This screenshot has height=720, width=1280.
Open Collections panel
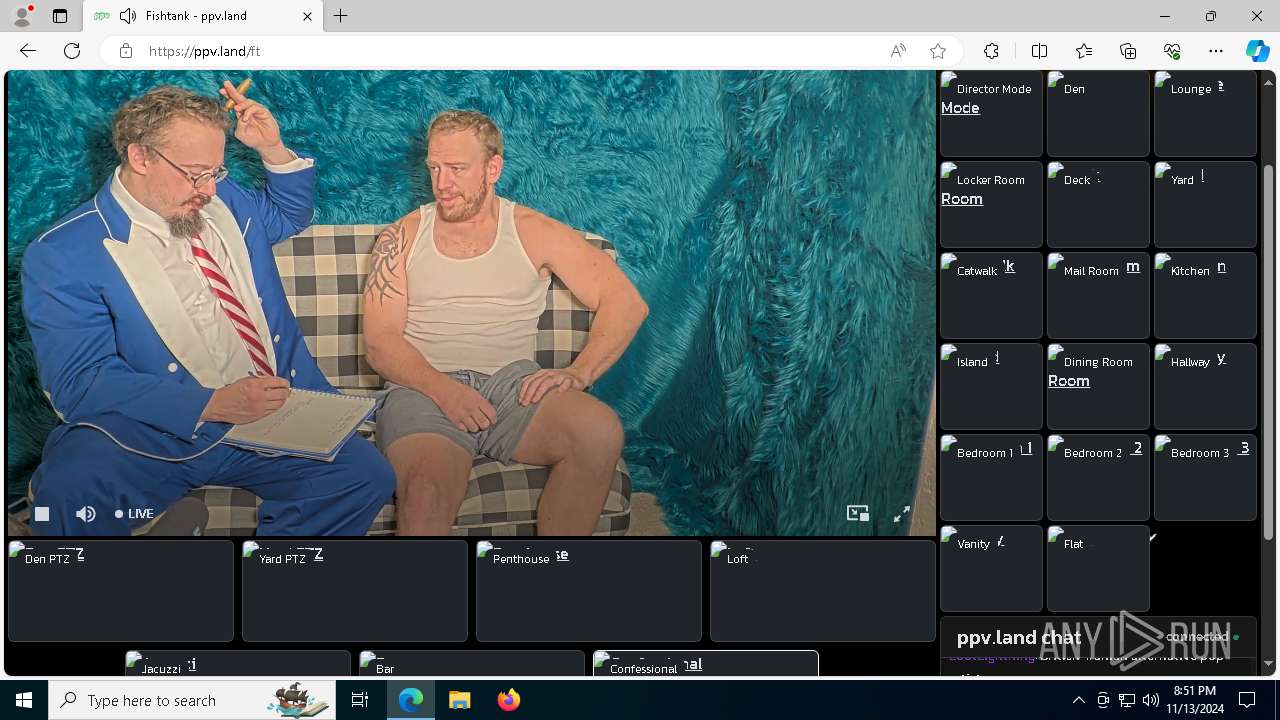1128,51
